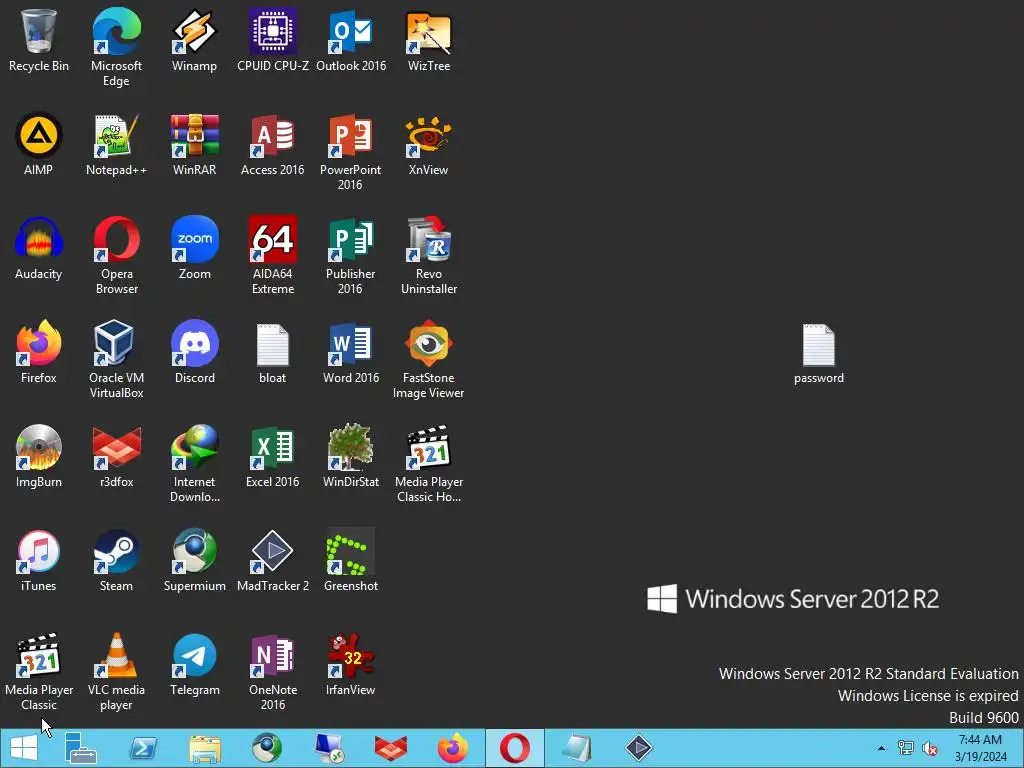Screen dimensions: 1024x768
Task: Click the ImgBurn desktop icon
Action: click(x=39, y=456)
